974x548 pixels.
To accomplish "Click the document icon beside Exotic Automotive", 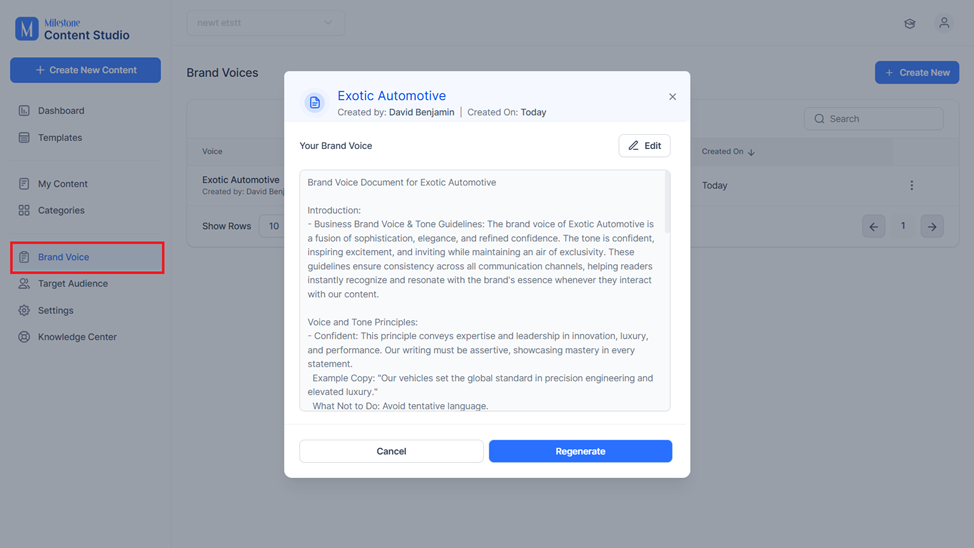I will pos(315,103).
